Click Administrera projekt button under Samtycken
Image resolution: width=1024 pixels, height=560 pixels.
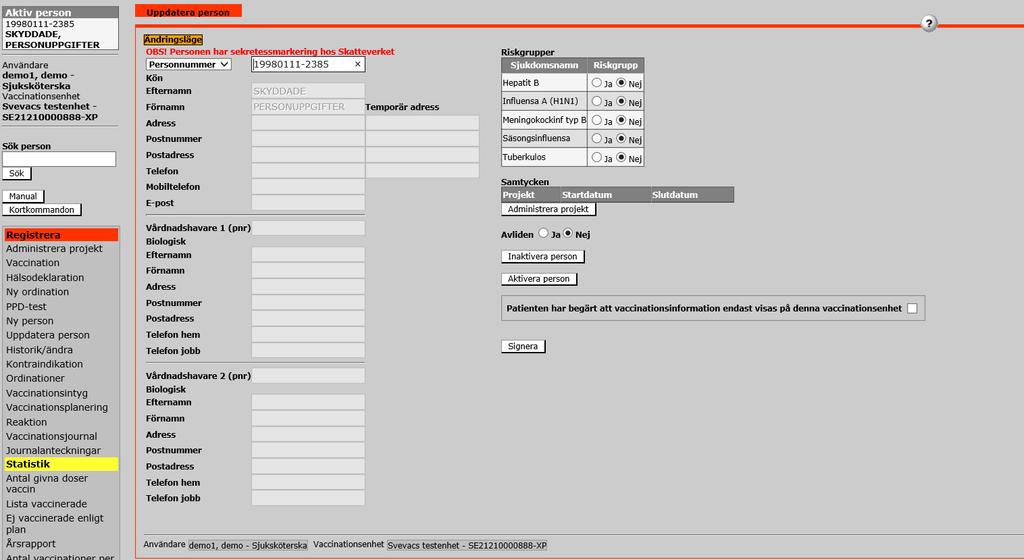point(548,210)
